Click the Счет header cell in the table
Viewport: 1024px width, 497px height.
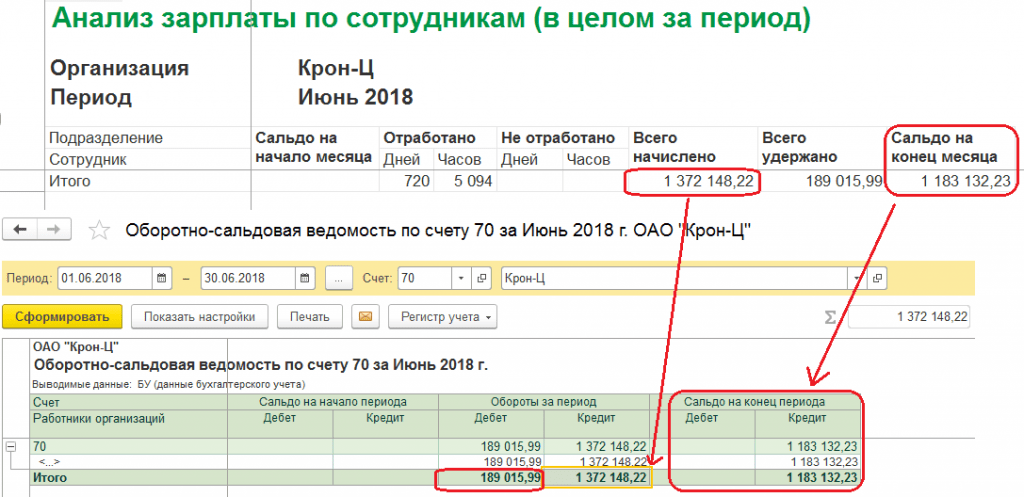(x=129, y=402)
